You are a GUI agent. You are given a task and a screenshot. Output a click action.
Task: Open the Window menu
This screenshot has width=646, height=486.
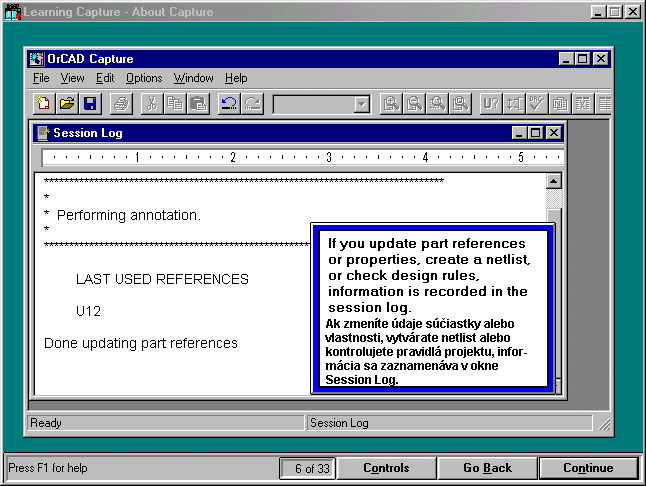pyautogui.click(x=193, y=78)
